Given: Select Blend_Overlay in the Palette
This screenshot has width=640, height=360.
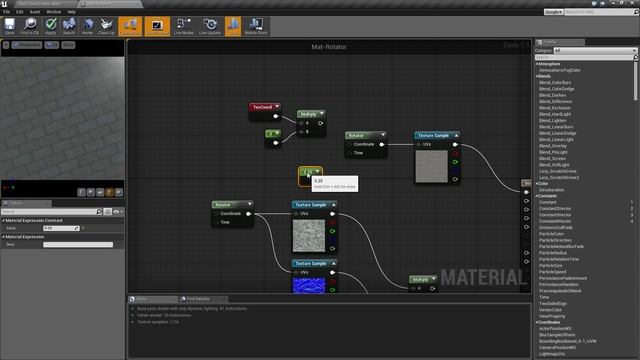Looking at the screenshot, I should tap(553, 146).
